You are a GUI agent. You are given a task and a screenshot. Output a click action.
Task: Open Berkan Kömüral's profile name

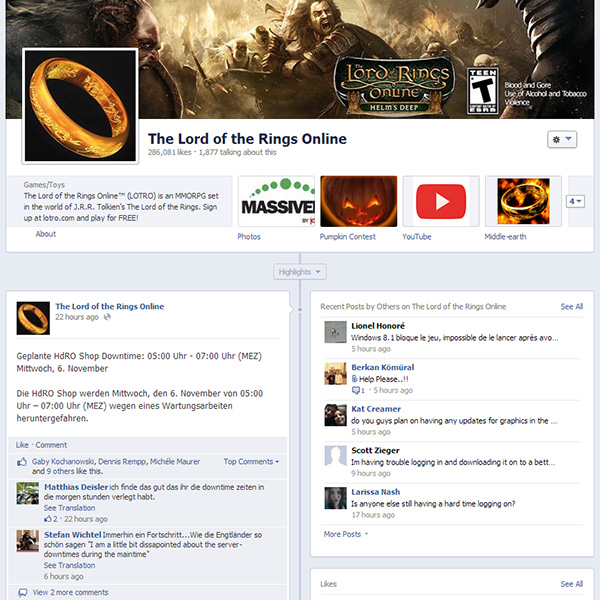coord(383,367)
